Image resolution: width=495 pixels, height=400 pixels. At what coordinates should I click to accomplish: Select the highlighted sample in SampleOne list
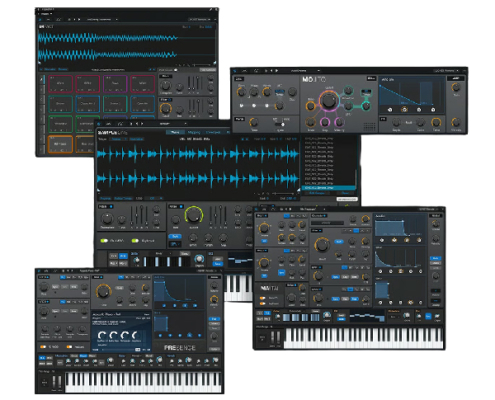[328, 188]
